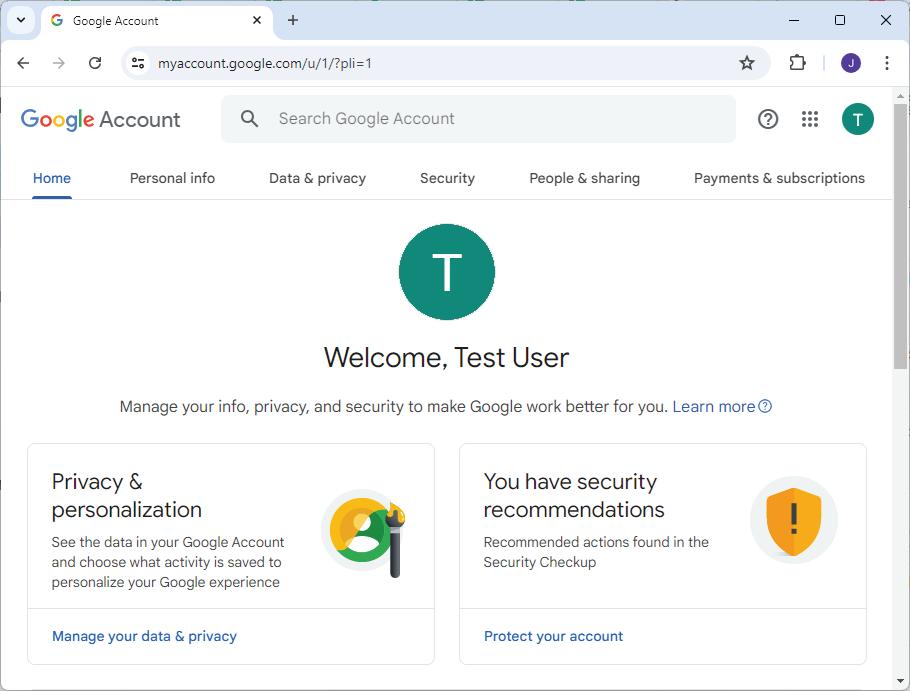
Task: Switch to the Personal info tab
Action: [x=172, y=178]
